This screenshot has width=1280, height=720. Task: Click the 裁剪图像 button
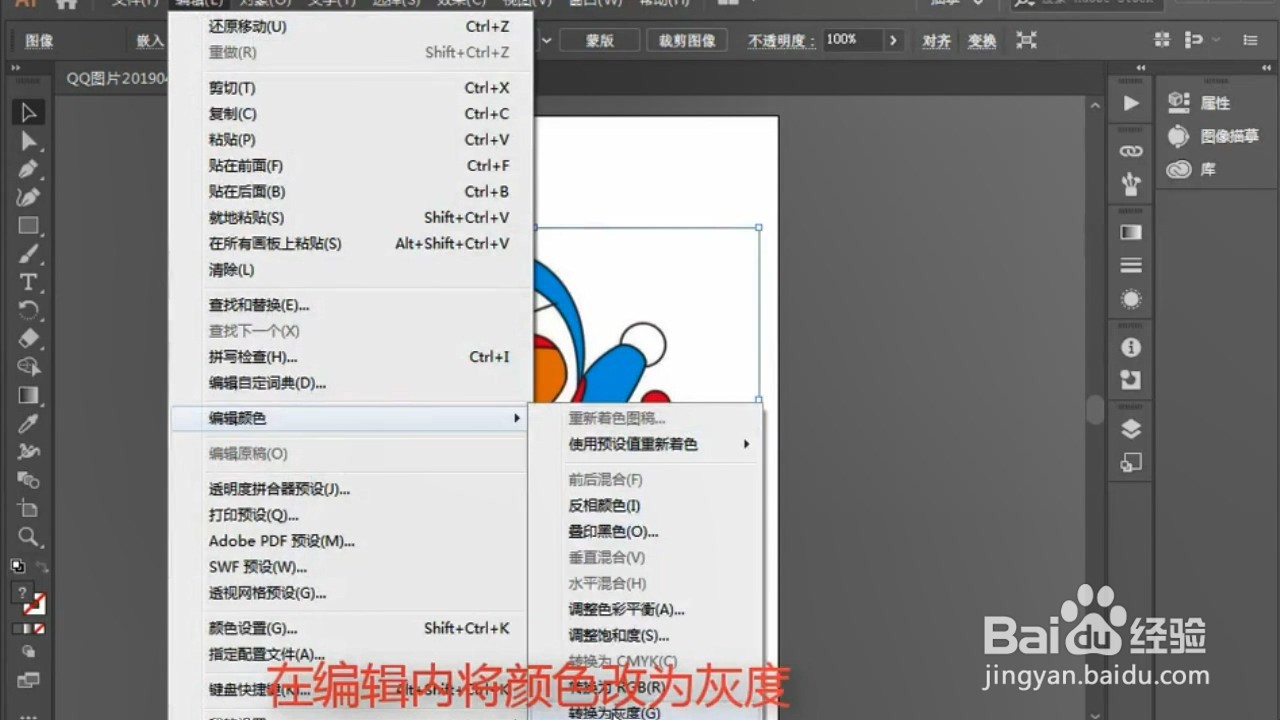click(x=687, y=40)
